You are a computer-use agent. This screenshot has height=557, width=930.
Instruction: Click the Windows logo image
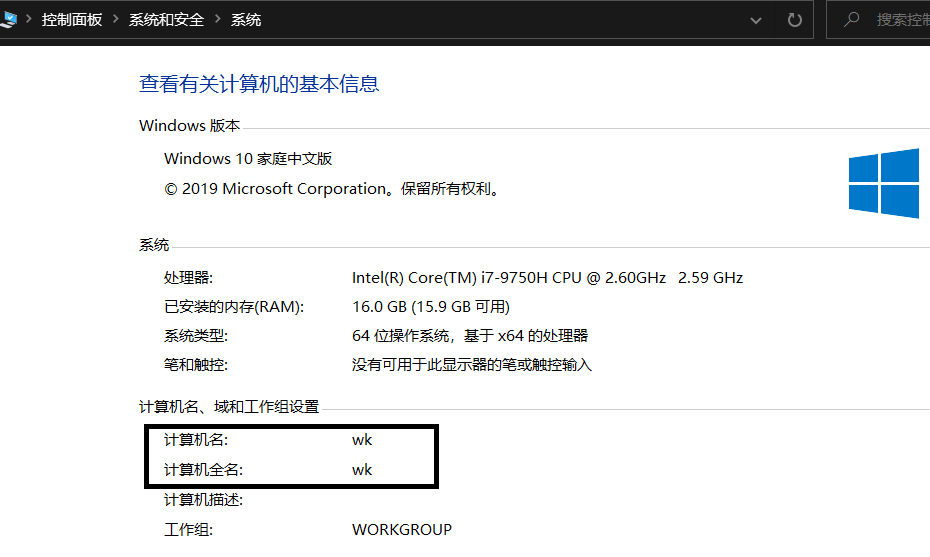(x=884, y=183)
